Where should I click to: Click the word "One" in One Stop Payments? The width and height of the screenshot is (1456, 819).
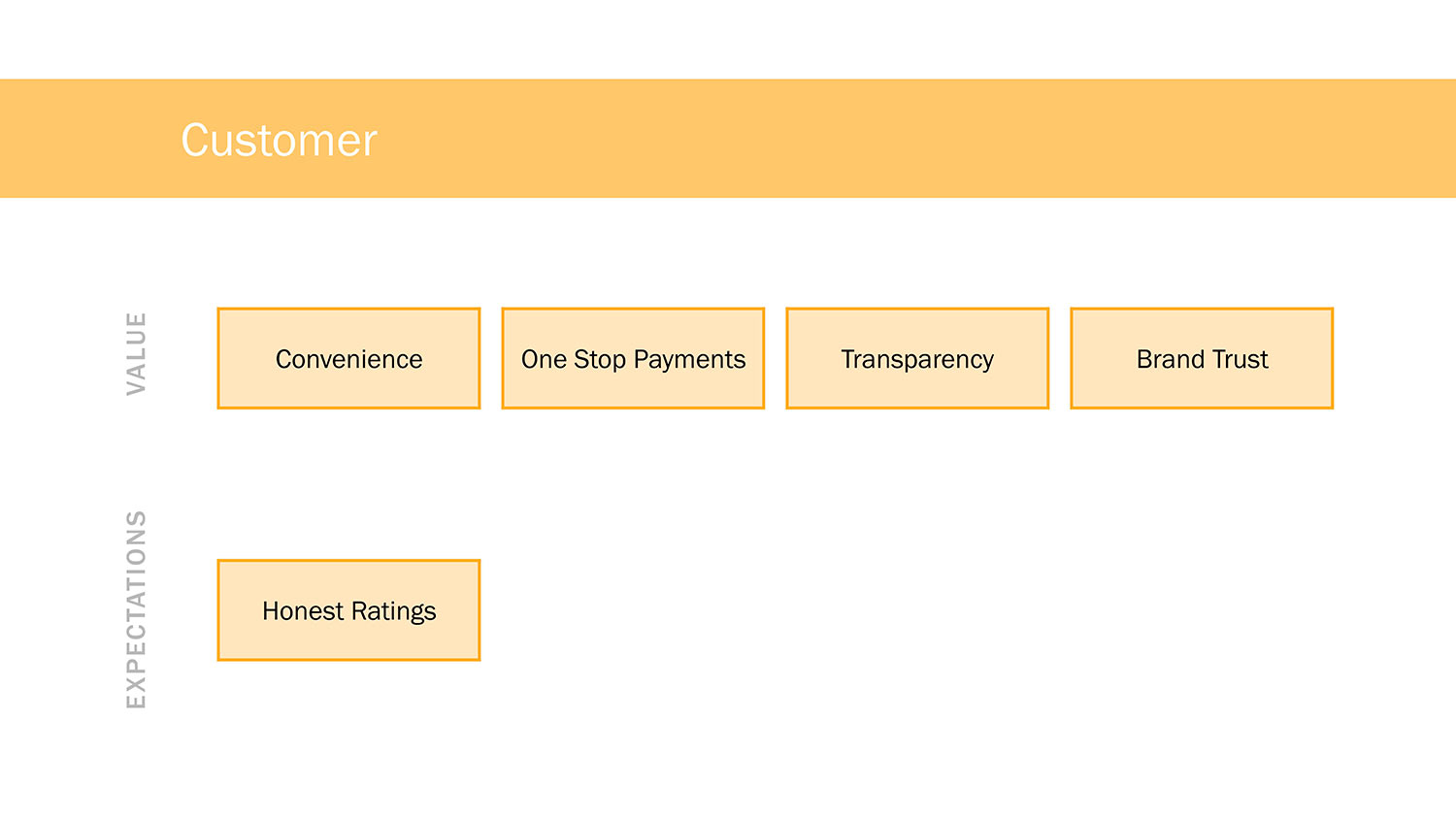544,360
